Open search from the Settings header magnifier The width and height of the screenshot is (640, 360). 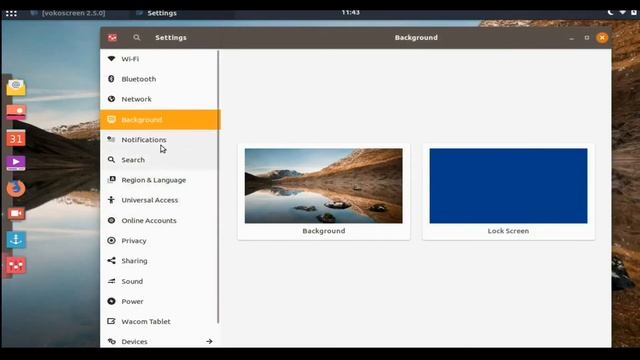pyautogui.click(x=137, y=38)
